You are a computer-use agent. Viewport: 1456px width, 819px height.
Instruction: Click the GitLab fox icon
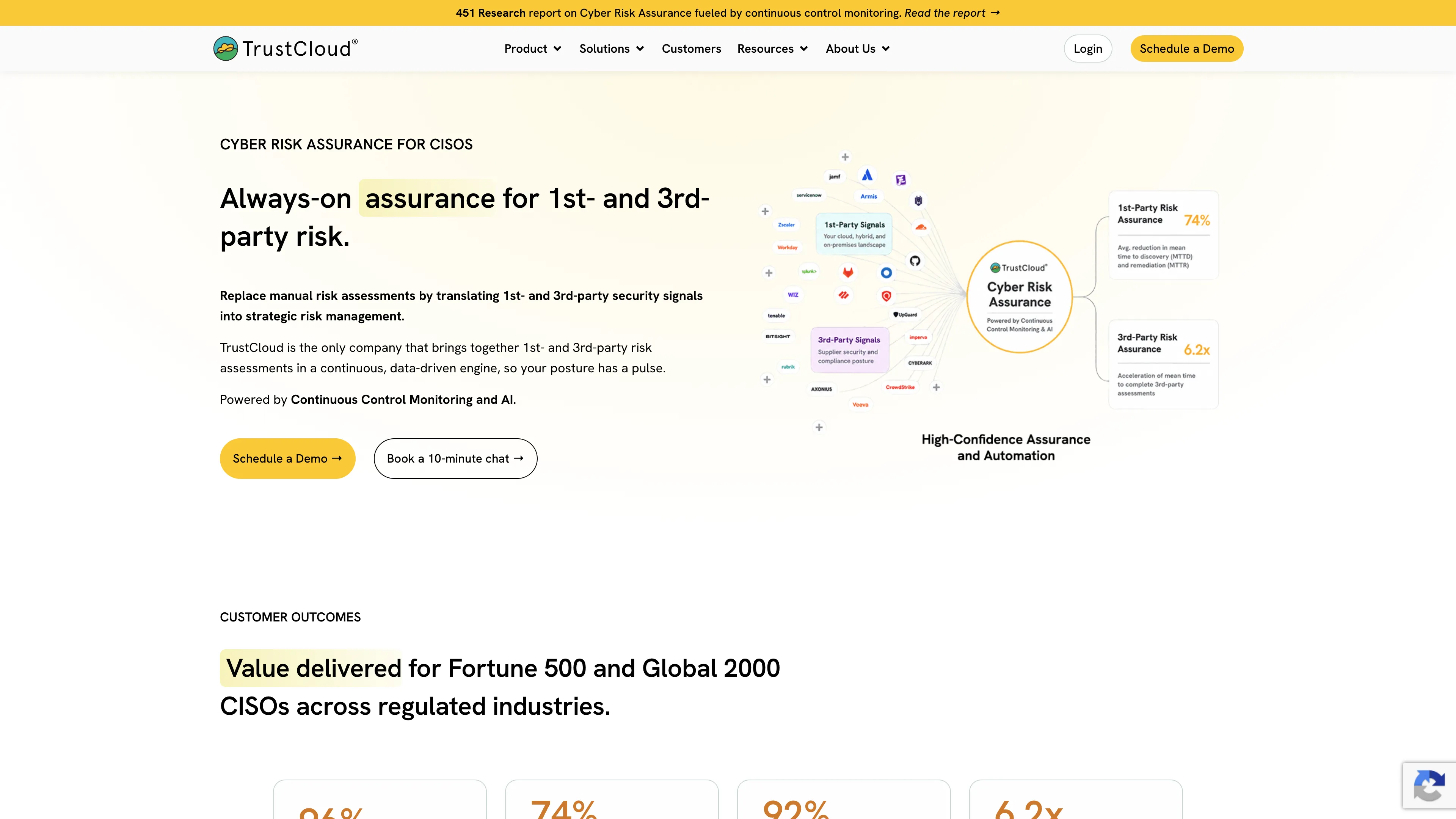pyautogui.click(x=848, y=273)
